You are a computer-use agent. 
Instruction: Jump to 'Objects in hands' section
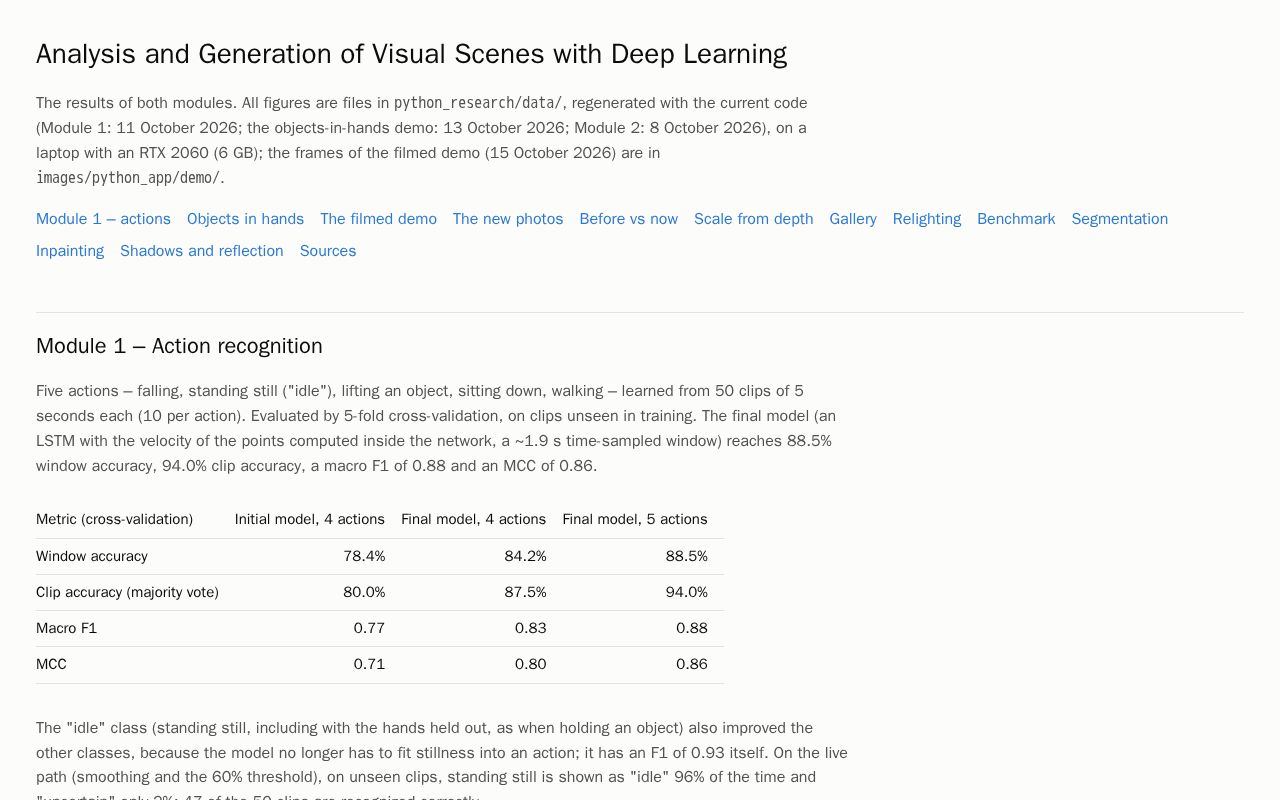tap(245, 219)
